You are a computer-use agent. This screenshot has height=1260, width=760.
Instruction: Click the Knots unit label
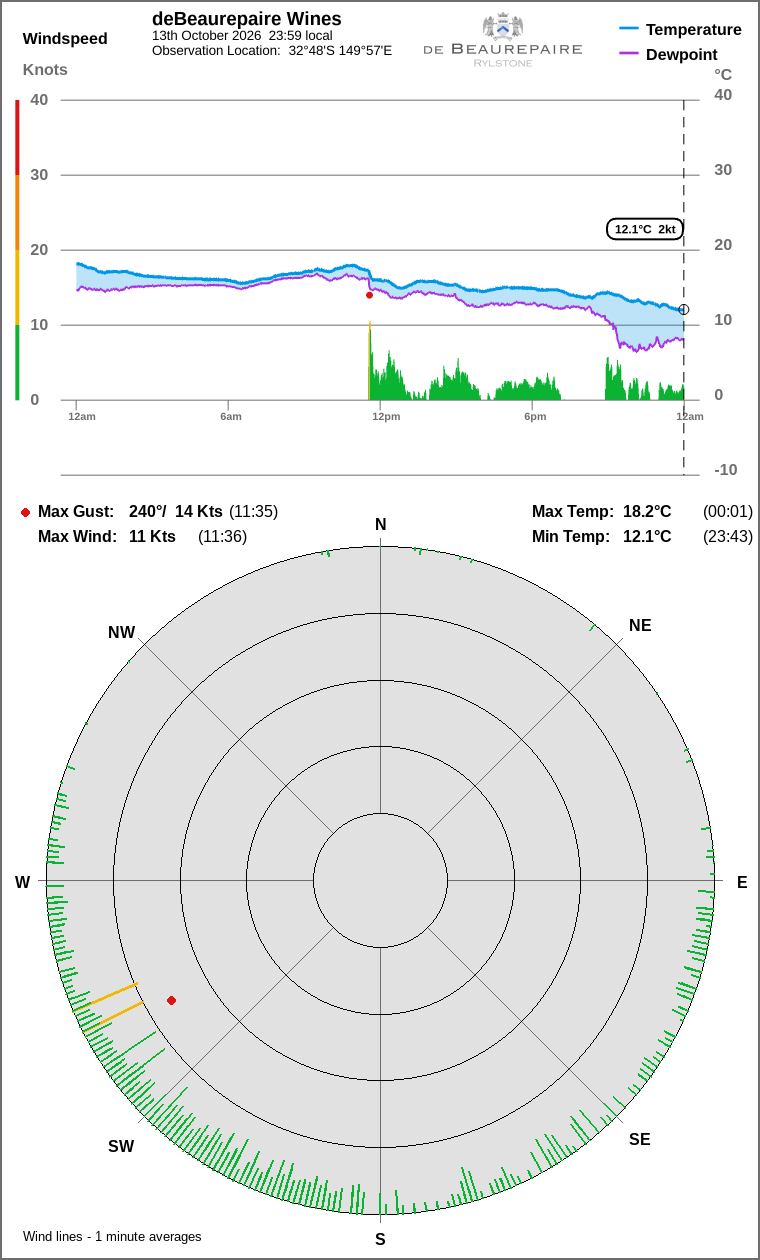point(45,69)
